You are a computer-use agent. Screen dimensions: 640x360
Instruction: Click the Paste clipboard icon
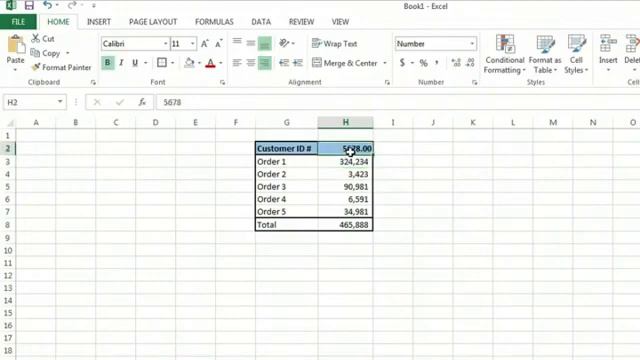coord(16,44)
